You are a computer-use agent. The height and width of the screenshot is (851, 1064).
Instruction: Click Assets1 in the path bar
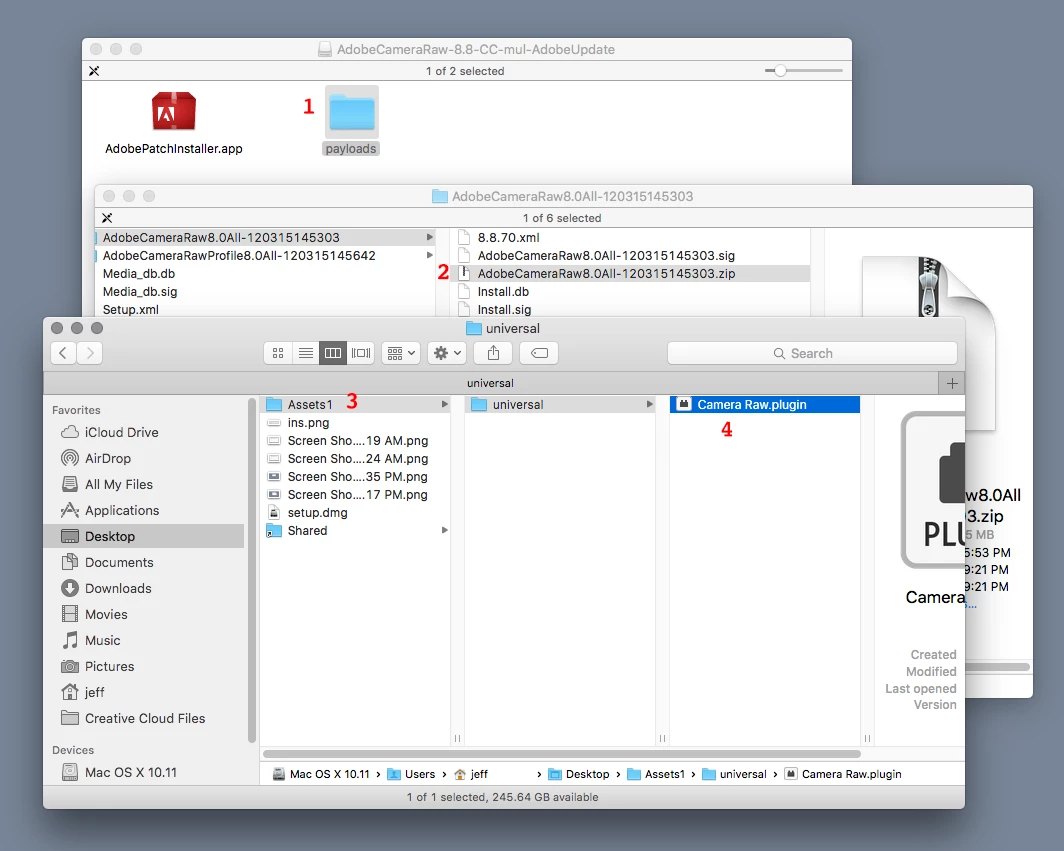pyautogui.click(x=656, y=774)
